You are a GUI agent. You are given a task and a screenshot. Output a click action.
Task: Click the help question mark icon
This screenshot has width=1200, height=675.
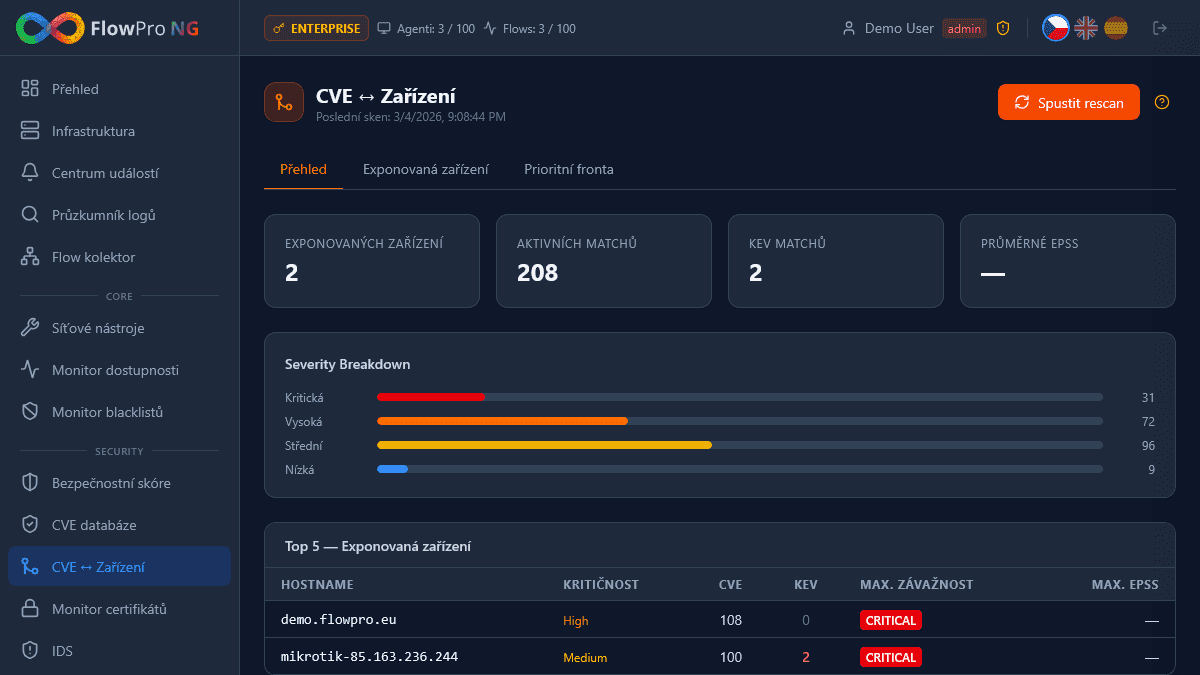click(x=1162, y=102)
